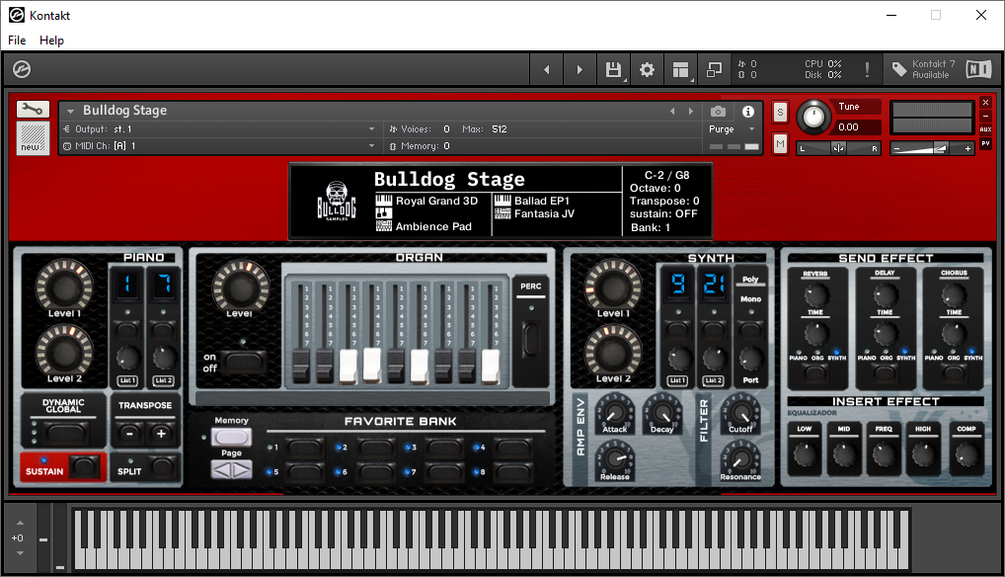The width and height of the screenshot is (1005, 577).
Task: Click the PV button in instrument header
Action: (986, 144)
